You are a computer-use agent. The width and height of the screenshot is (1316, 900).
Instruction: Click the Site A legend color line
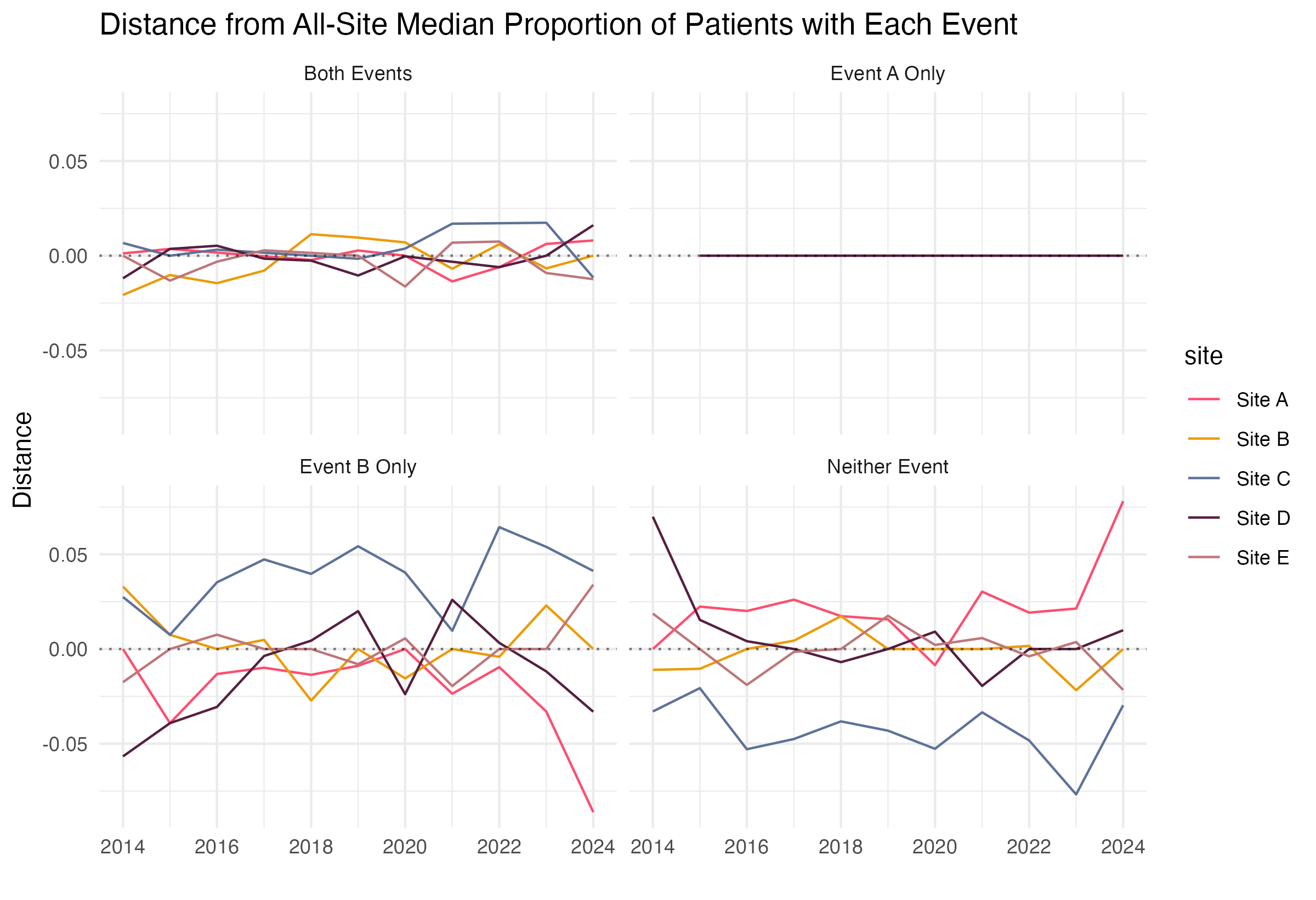point(1203,400)
